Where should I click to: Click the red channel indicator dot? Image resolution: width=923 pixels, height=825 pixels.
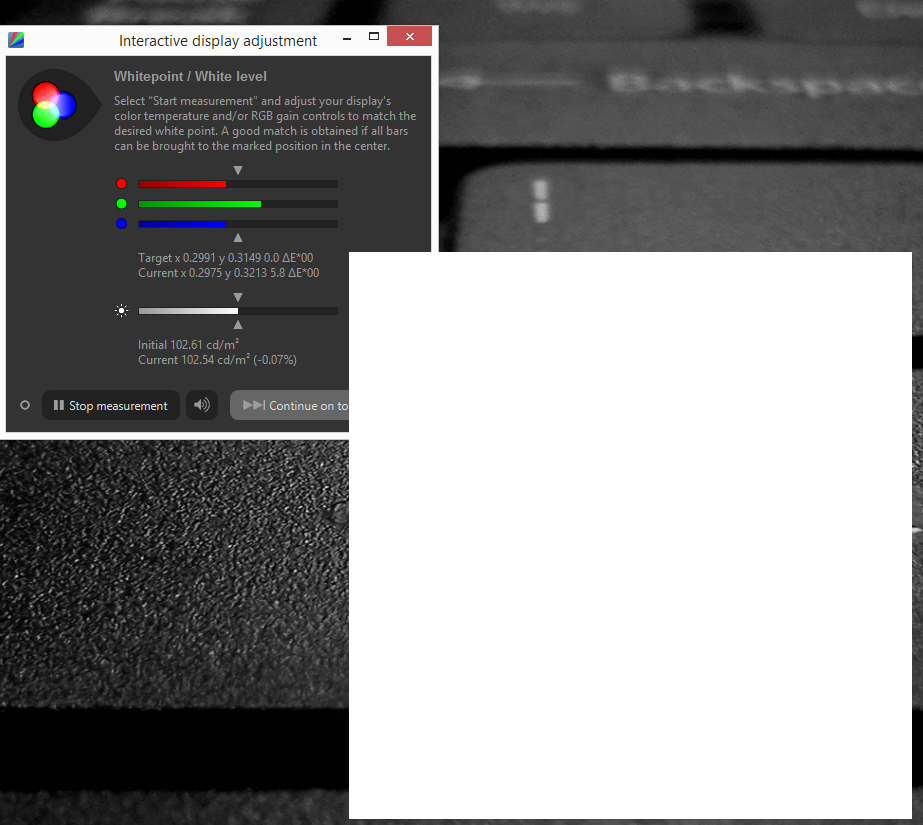coord(121,184)
